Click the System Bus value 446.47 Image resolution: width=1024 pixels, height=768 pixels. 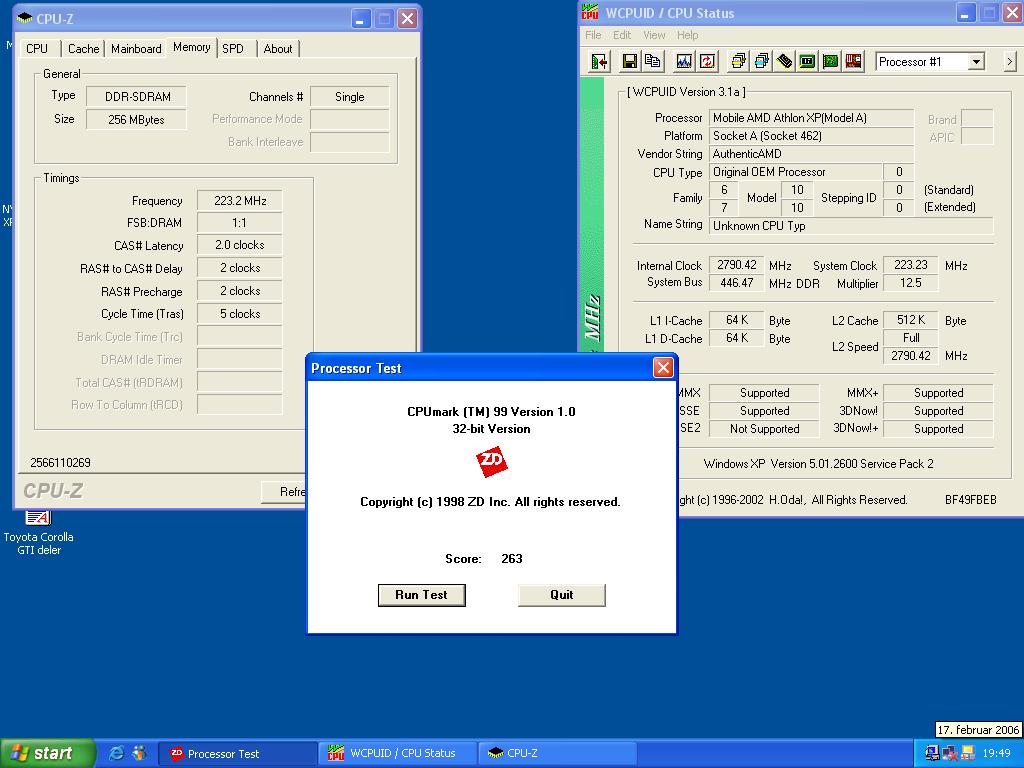pyautogui.click(x=736, y=283)
